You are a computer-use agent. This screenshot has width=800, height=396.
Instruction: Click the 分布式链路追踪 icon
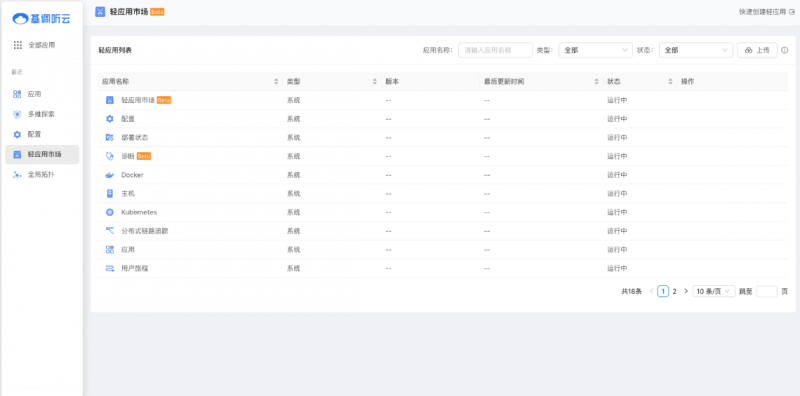click(110, 231)
